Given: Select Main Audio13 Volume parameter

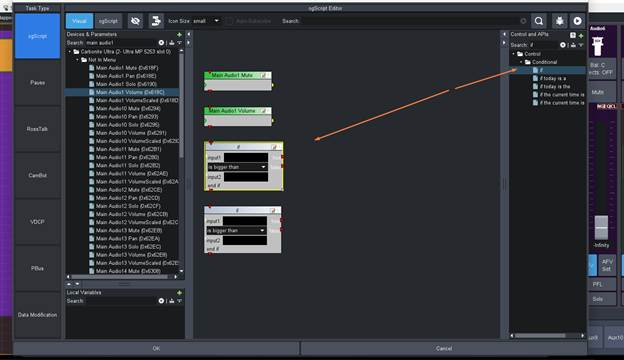Looking at the screenshot, I should point(131,255).
